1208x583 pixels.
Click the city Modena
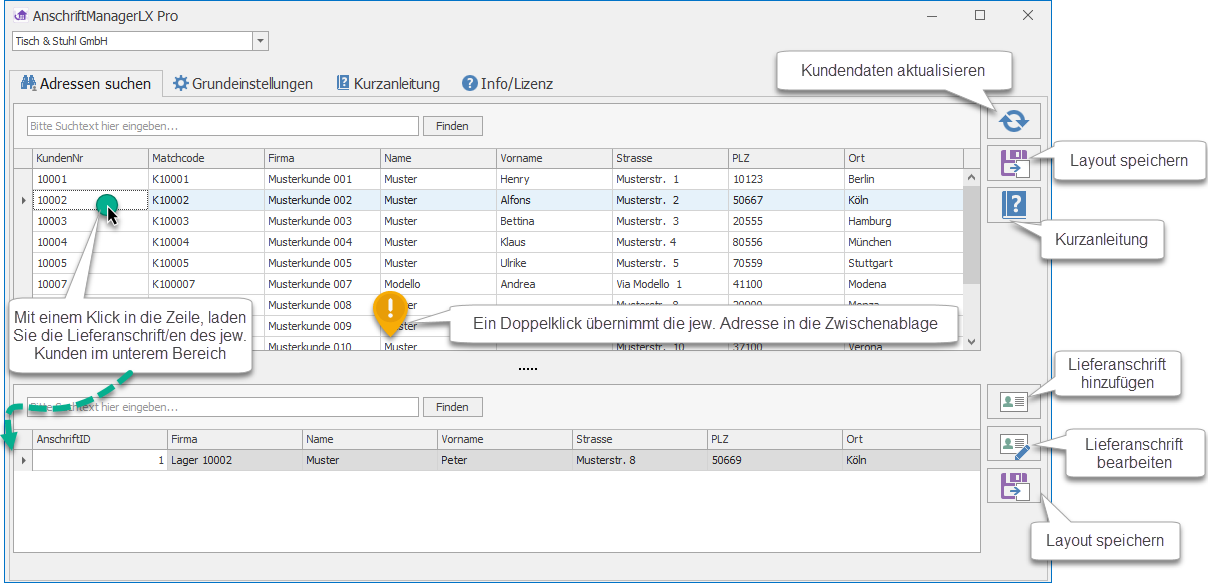click(x=904, y=284)
